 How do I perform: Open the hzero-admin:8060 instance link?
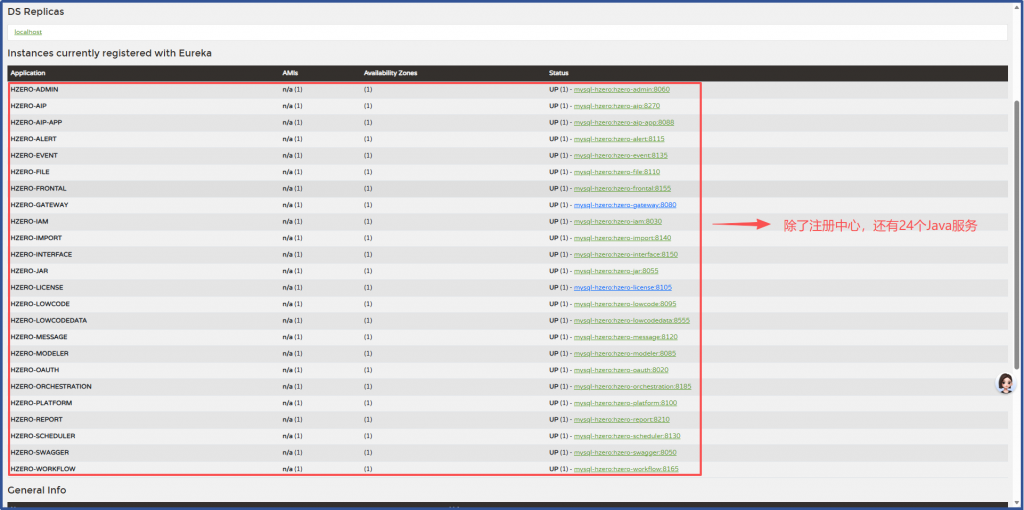(621, 89)
